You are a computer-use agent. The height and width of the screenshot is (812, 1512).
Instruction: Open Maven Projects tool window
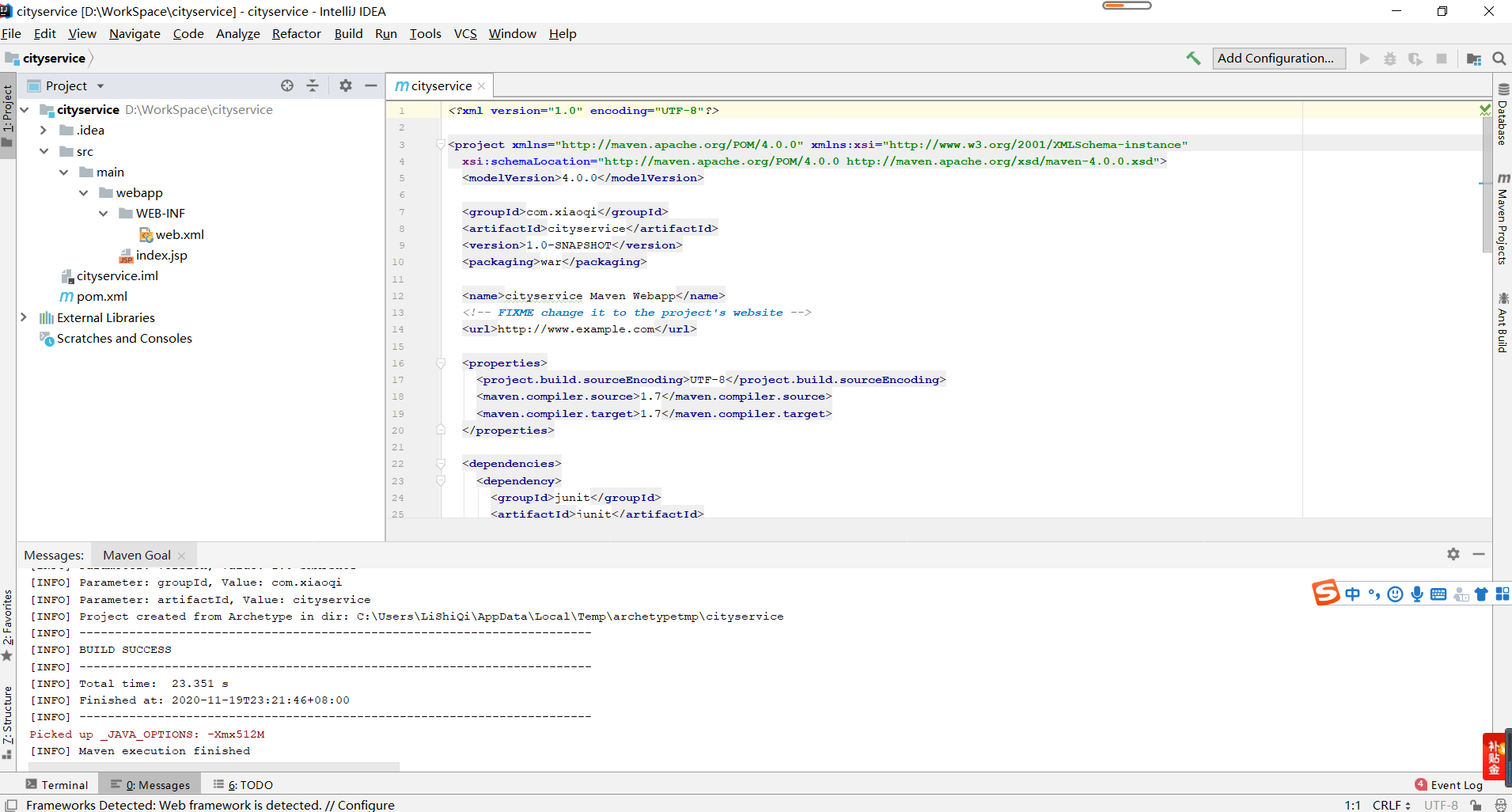pos(1503,218)
